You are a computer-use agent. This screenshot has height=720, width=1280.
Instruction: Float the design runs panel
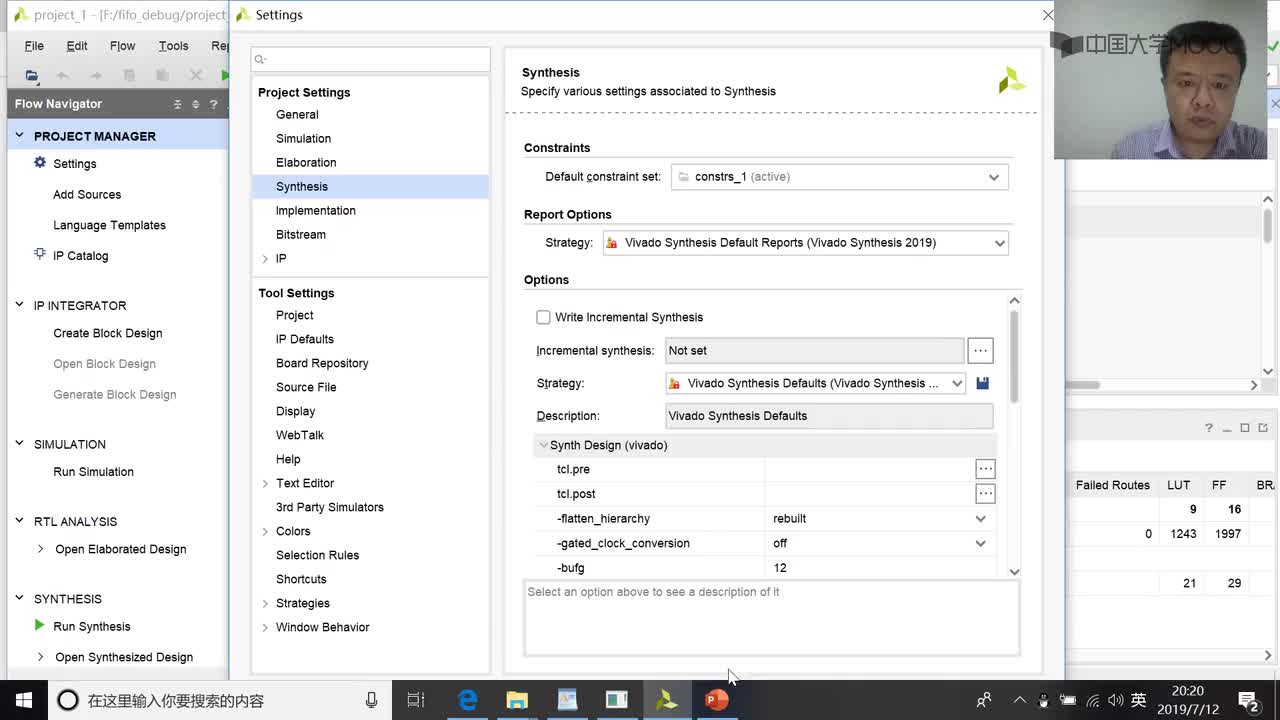[x=1263, y=428]
